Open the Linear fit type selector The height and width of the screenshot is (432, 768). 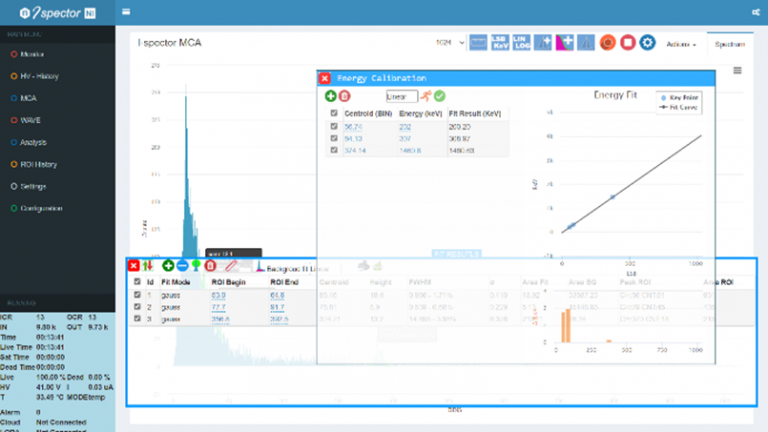click(403, 96)
